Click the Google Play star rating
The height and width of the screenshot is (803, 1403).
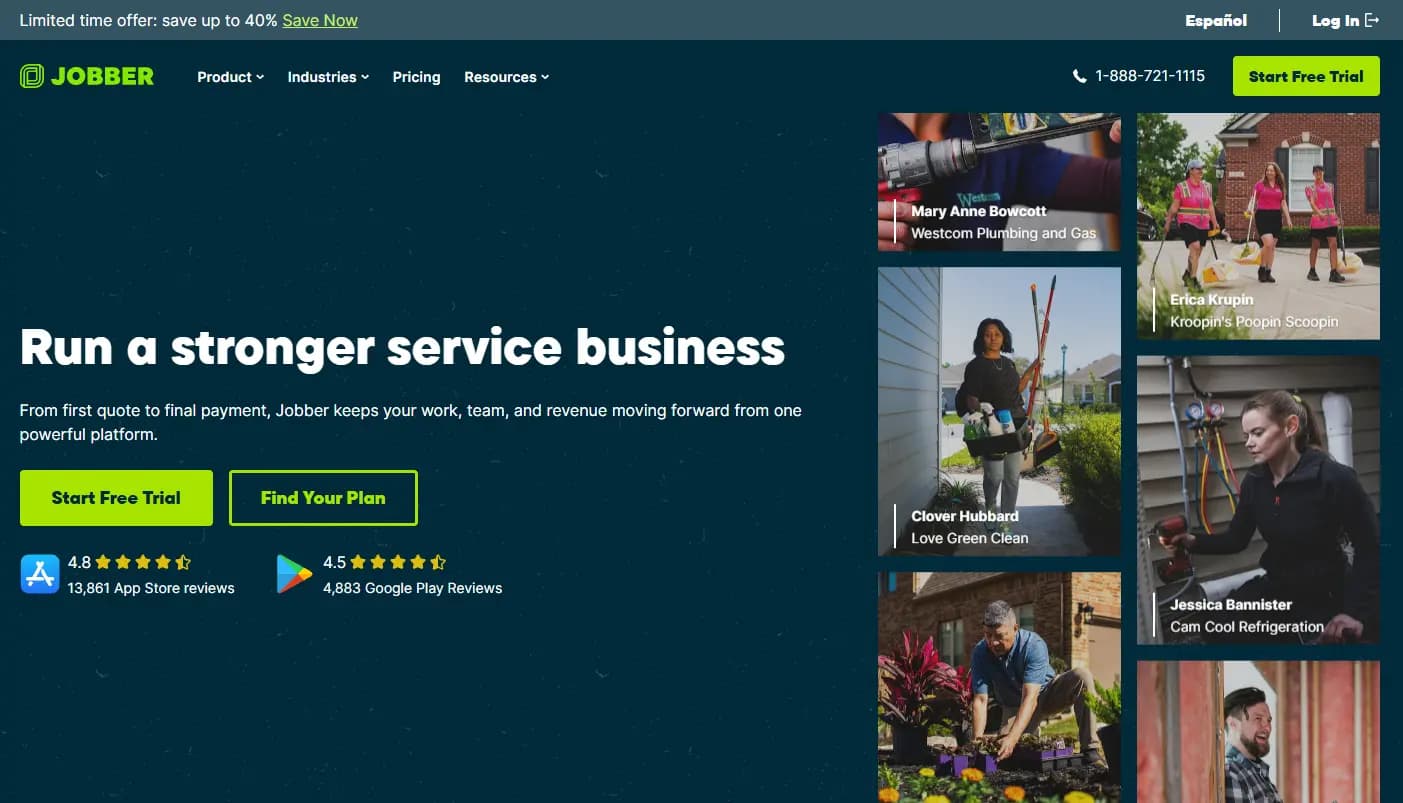tap(398, 562)
